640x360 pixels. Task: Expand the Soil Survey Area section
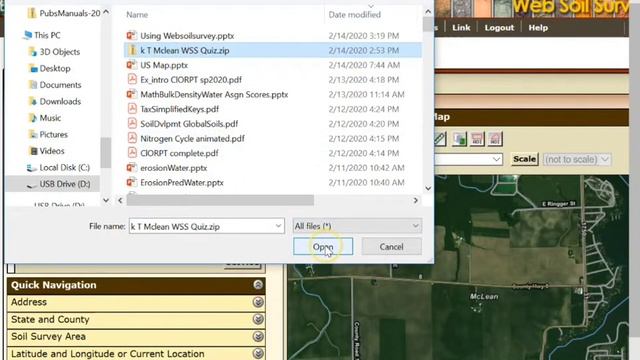(258, 336)
